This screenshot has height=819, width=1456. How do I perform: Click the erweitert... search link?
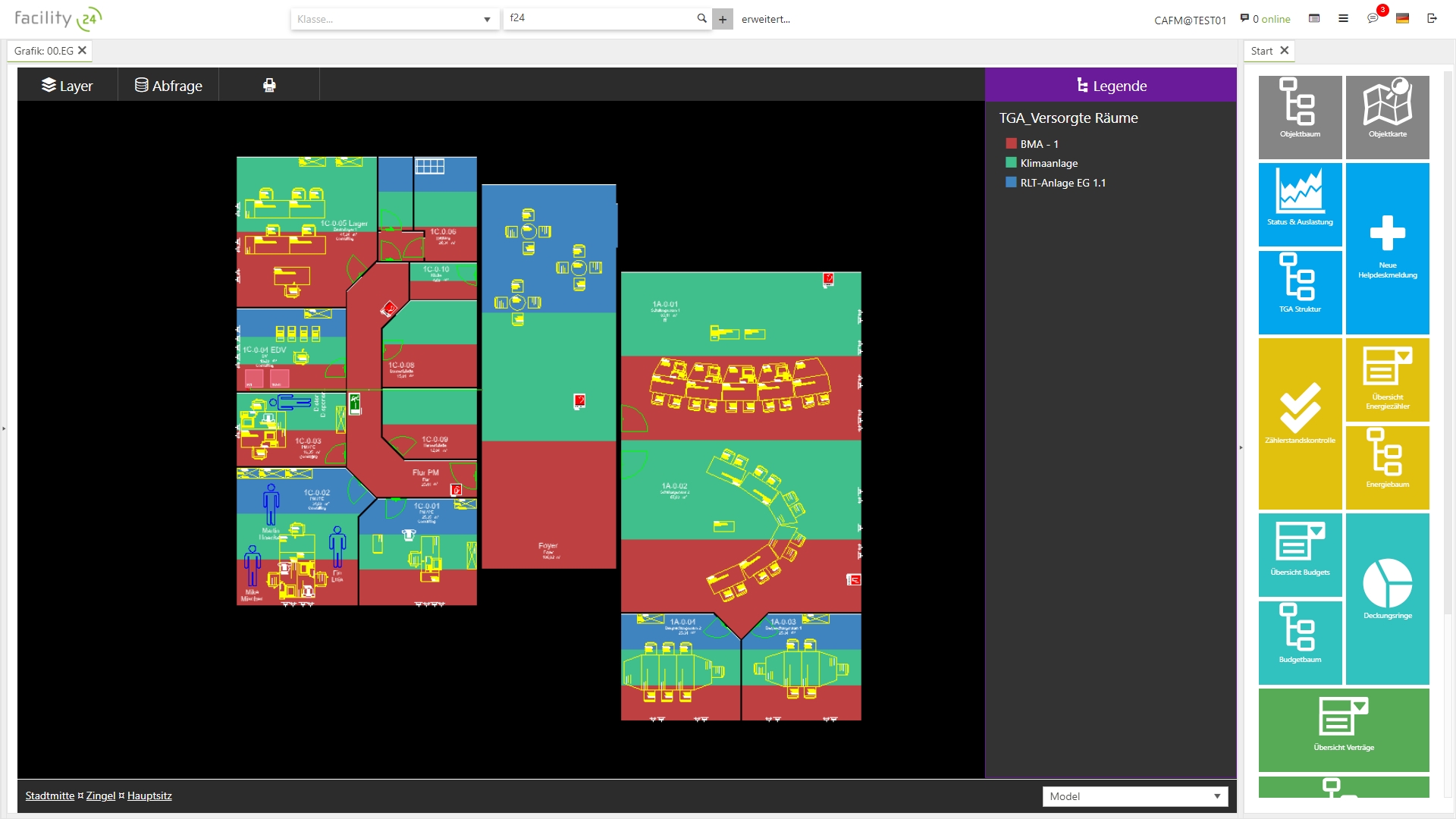tap(765, 19)
